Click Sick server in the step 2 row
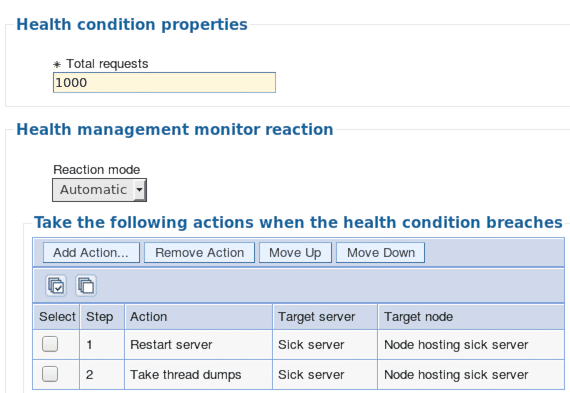The image size is (570, 393). (311, 374)
